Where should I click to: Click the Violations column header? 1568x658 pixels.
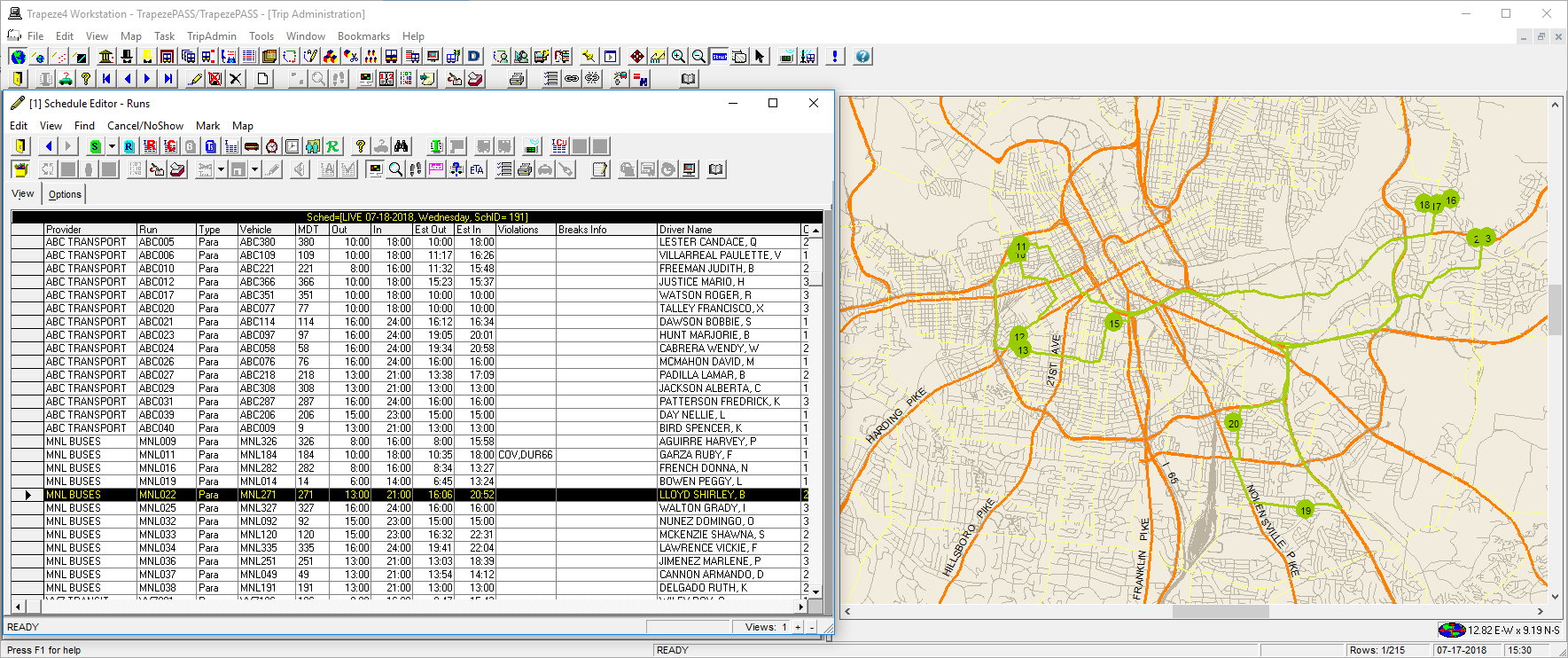coord(526,229)
